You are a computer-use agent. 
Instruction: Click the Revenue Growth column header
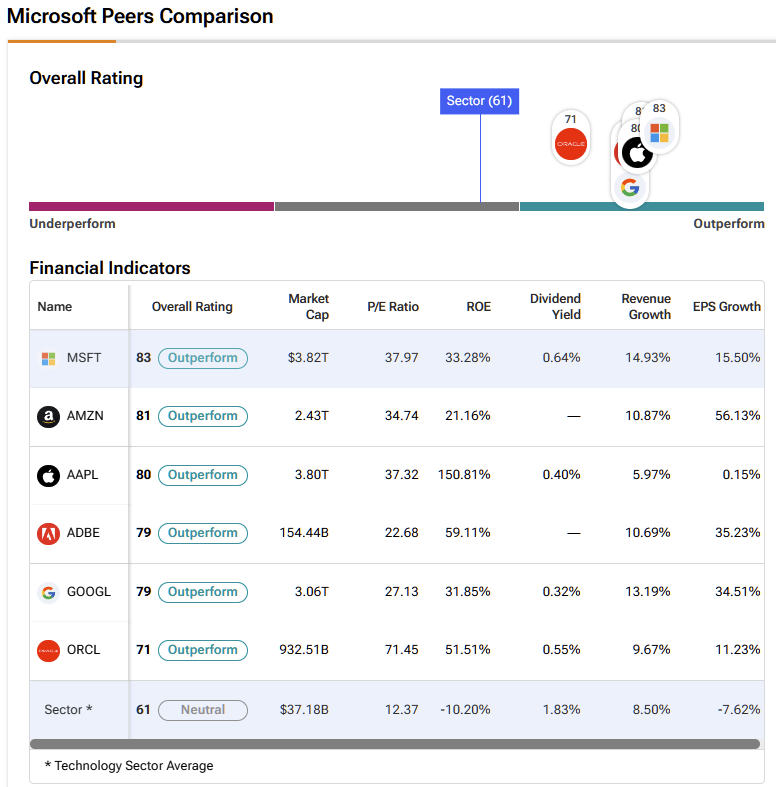[646, 306]
